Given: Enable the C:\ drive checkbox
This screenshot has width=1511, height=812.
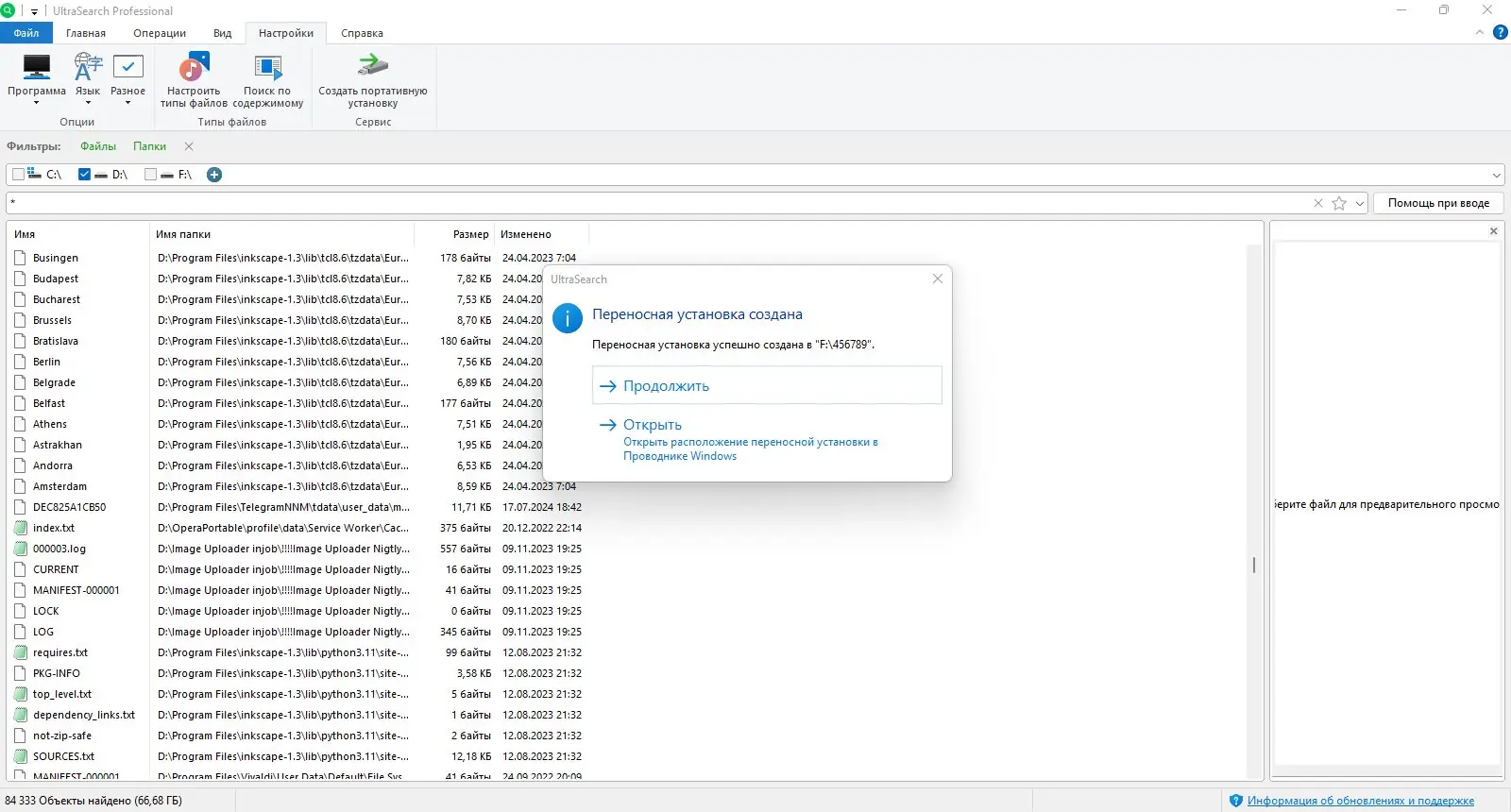Looking at the screenshot, I should click(18, 175).
